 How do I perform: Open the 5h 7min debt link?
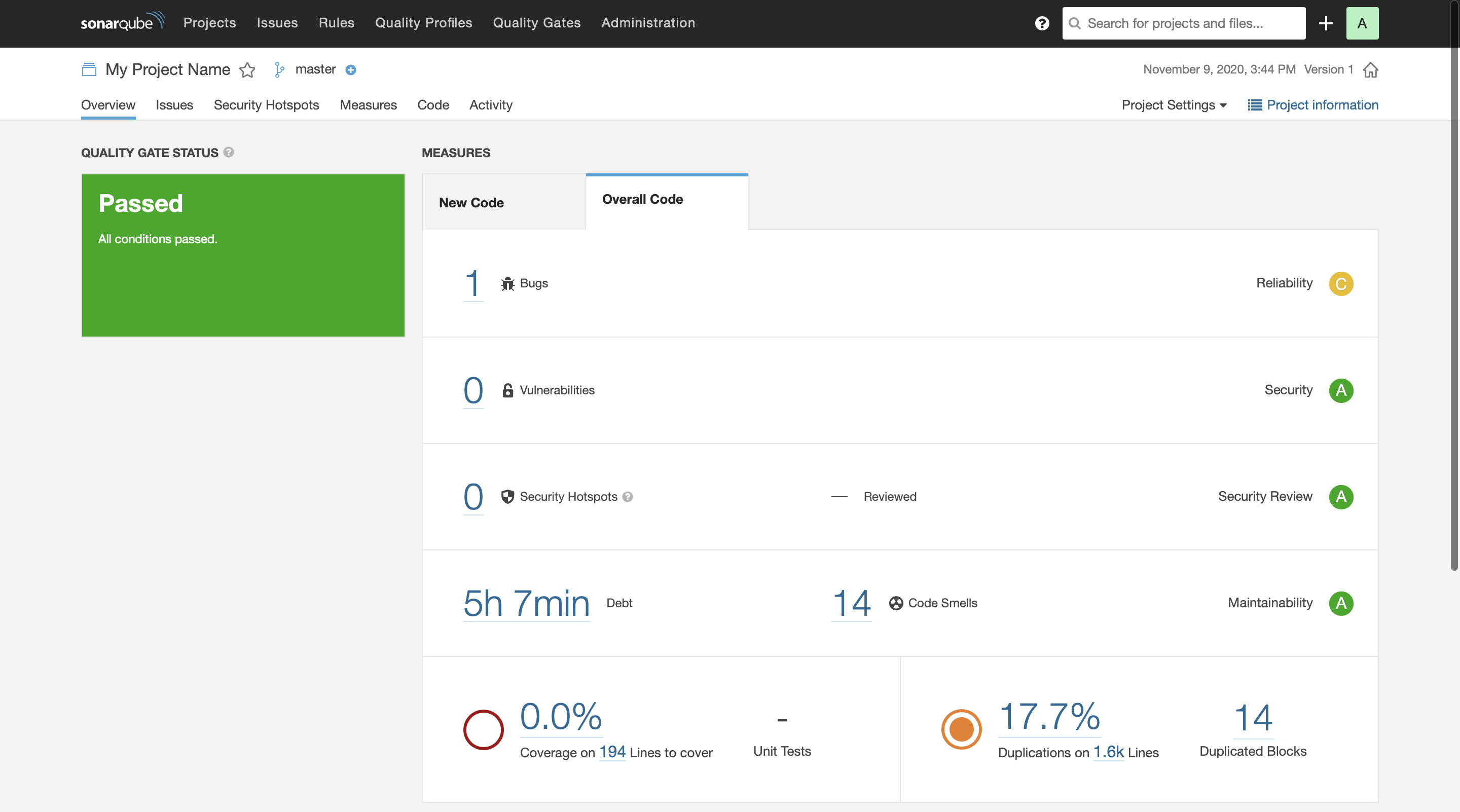point(527,604)
